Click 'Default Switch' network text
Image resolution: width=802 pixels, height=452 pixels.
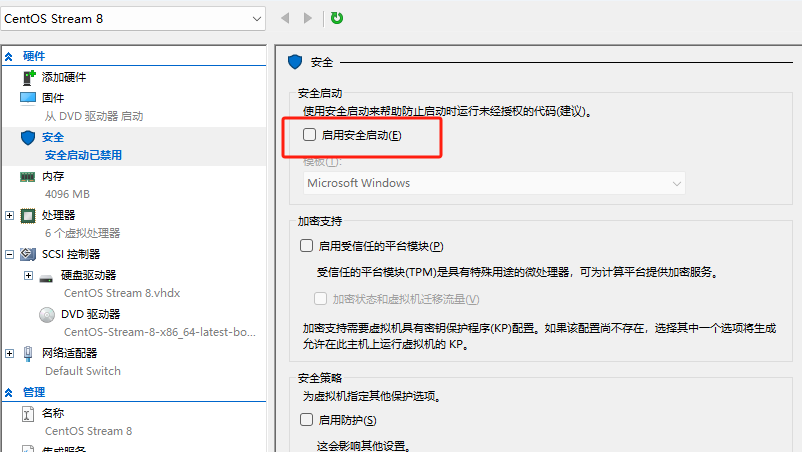click(83, 371)
